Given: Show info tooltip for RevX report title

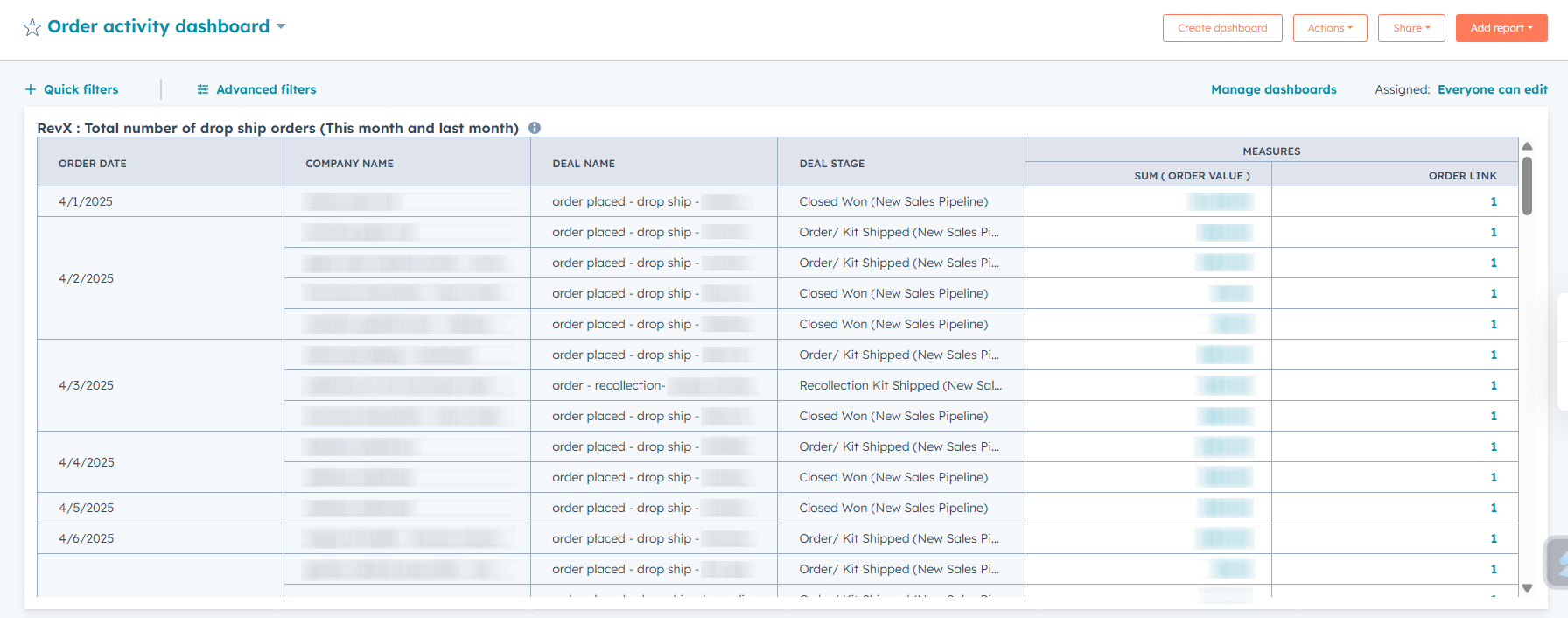Looking at the screenshot, I should [x=535, y=128].
